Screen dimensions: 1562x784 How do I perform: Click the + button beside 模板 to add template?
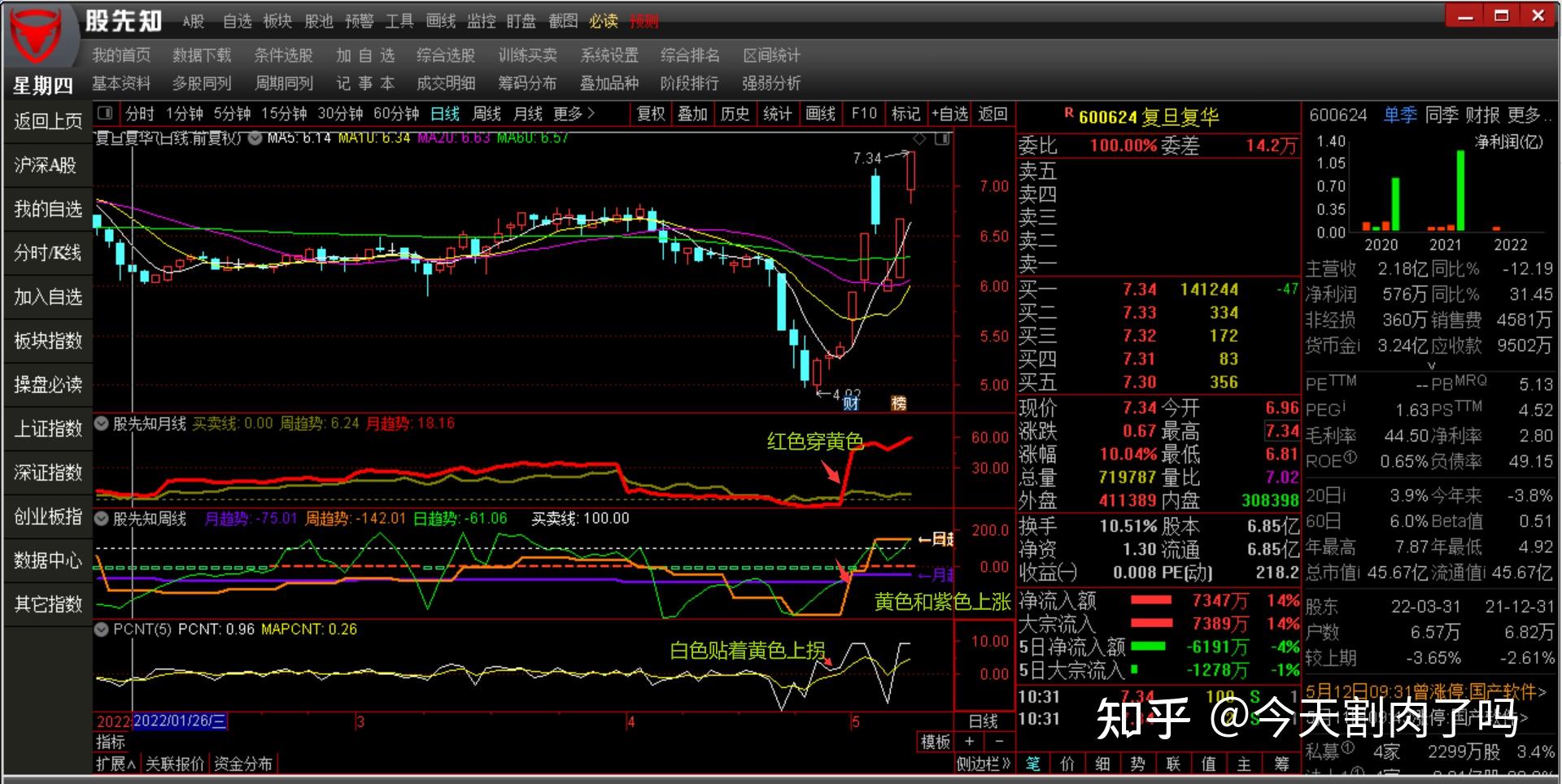[x=968, y=743]
